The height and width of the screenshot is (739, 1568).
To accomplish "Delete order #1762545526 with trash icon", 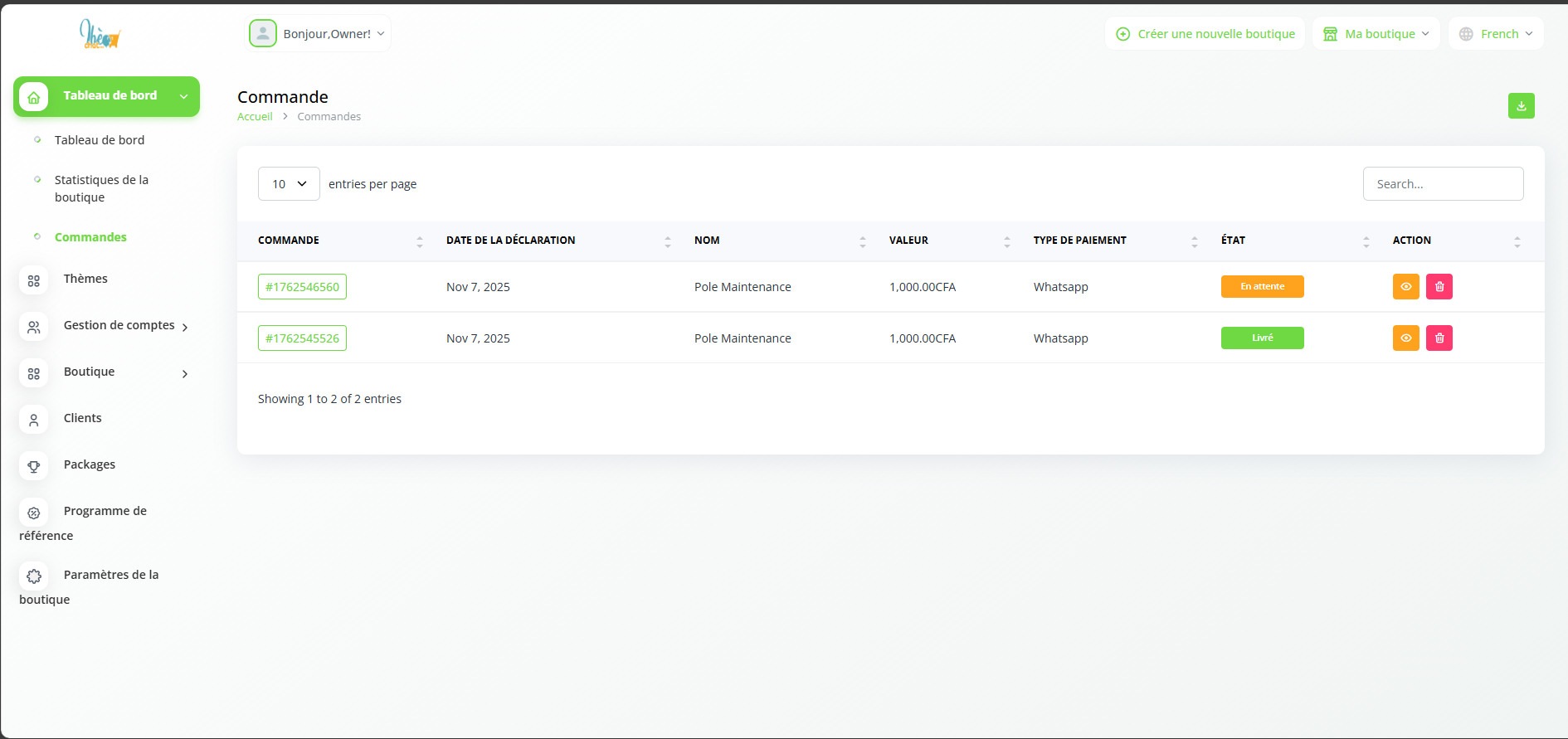I will [1439, 338].
